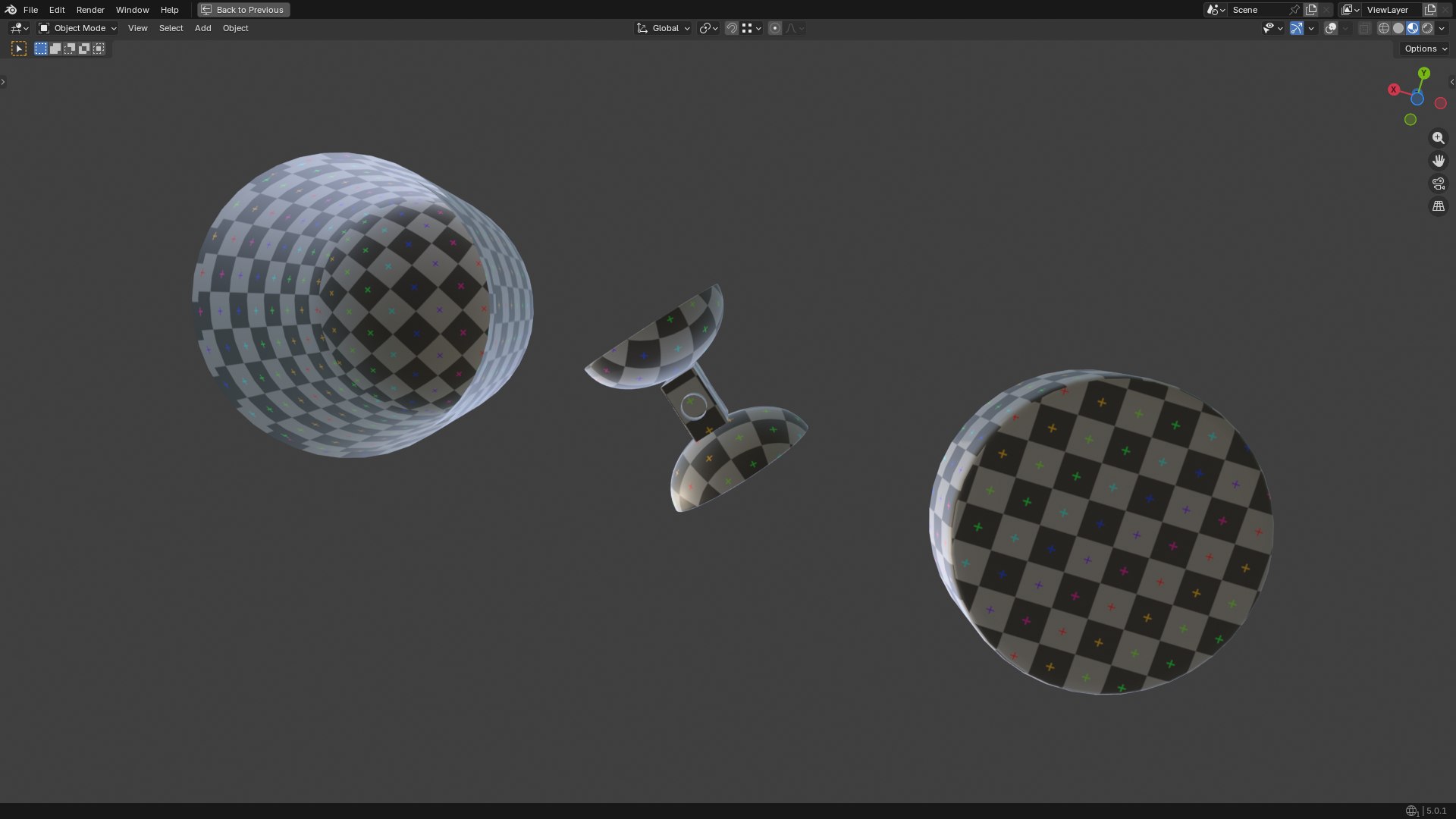Screen dimensions: 1456x819
Task: Toggle snapping magnet icon
Action: point(732,28)
